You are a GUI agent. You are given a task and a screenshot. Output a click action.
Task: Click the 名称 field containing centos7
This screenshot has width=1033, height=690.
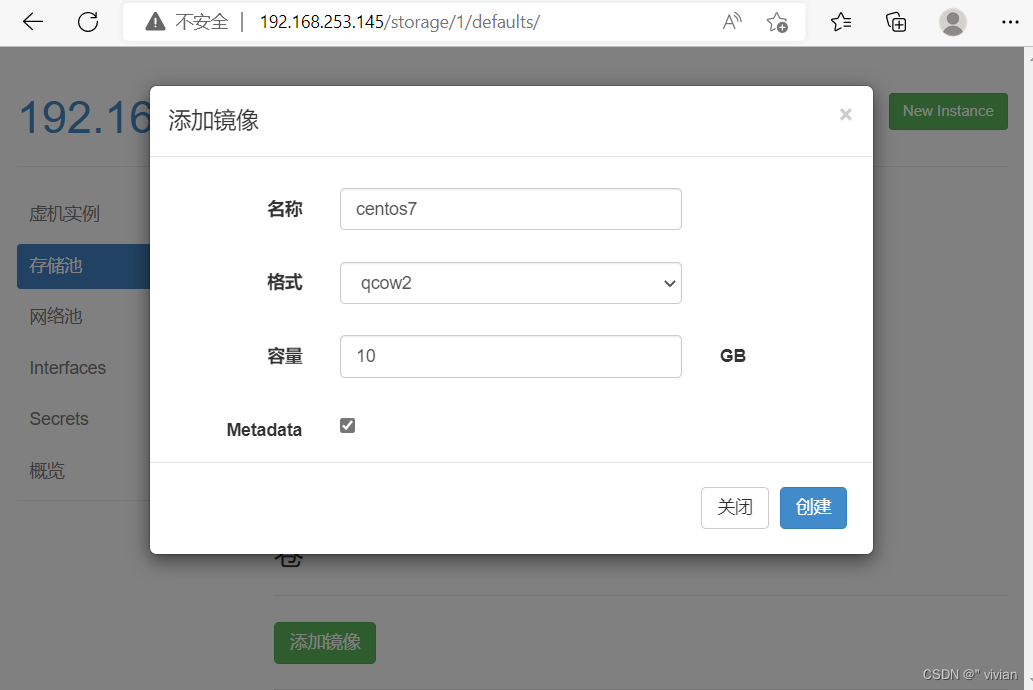click(510, 209)
